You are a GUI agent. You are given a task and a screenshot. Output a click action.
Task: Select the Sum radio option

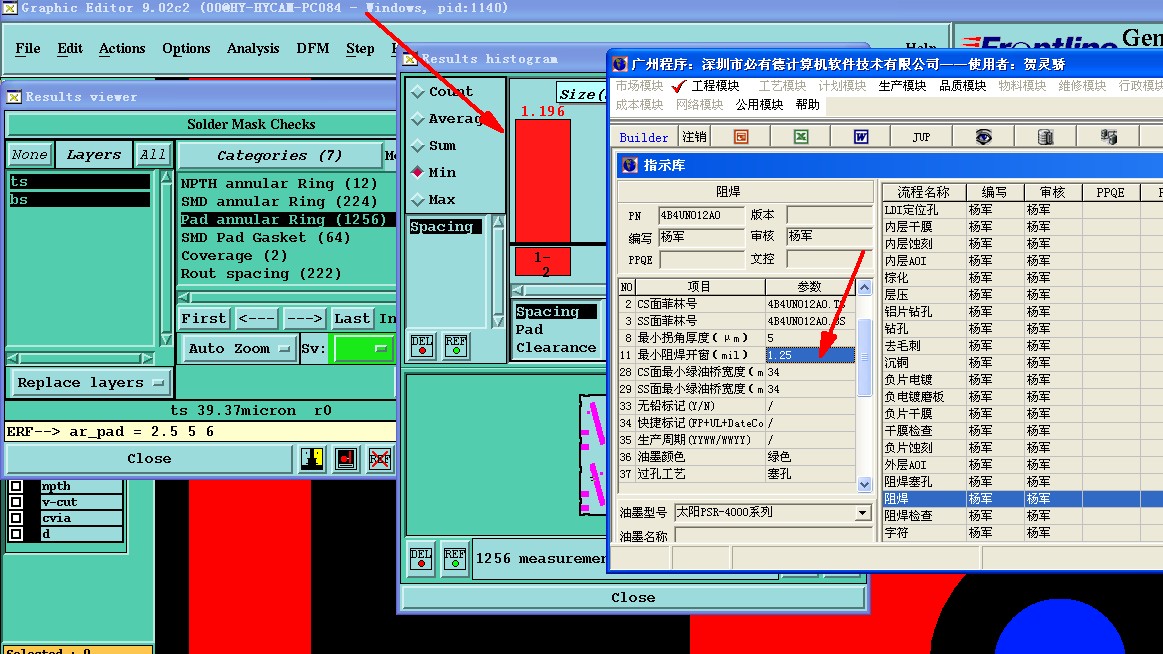tap(418, 145)
